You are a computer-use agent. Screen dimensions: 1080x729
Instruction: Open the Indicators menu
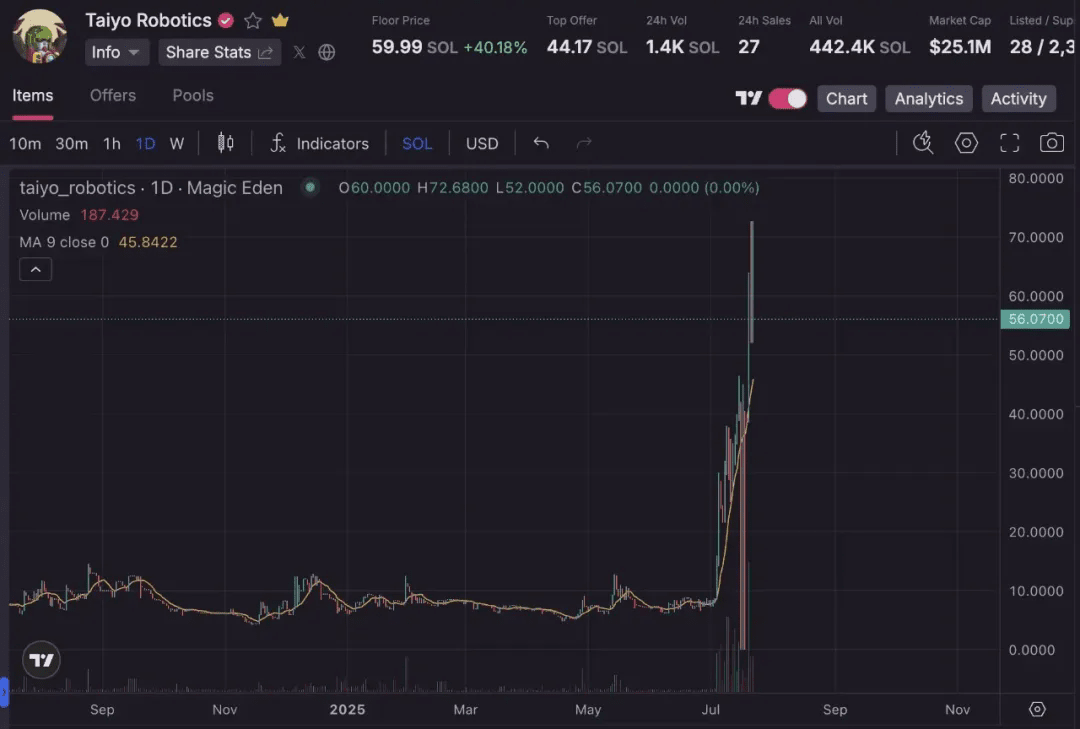point(320,143)
